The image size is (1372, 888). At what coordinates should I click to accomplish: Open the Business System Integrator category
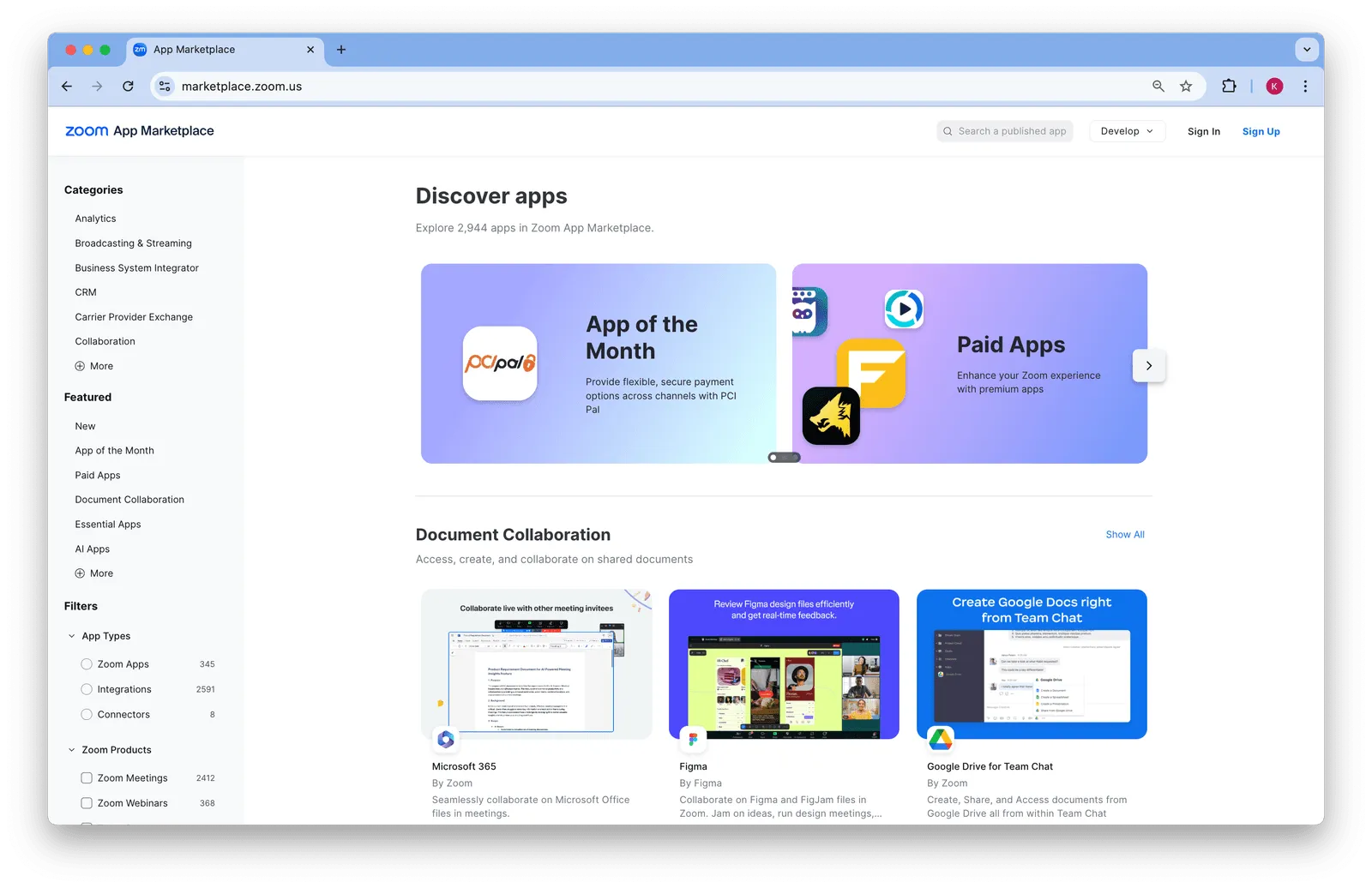[x=136, y=268]
